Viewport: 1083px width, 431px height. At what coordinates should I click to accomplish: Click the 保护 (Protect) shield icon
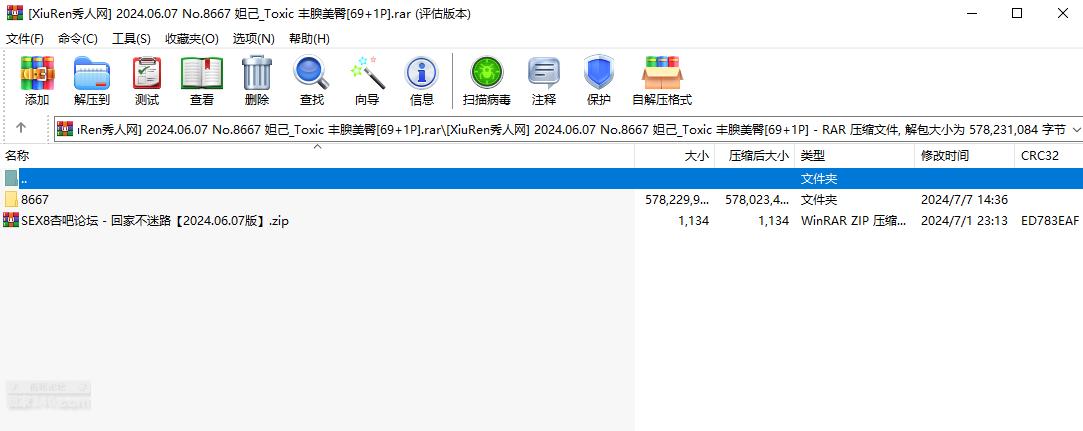[x=599, y=73]
